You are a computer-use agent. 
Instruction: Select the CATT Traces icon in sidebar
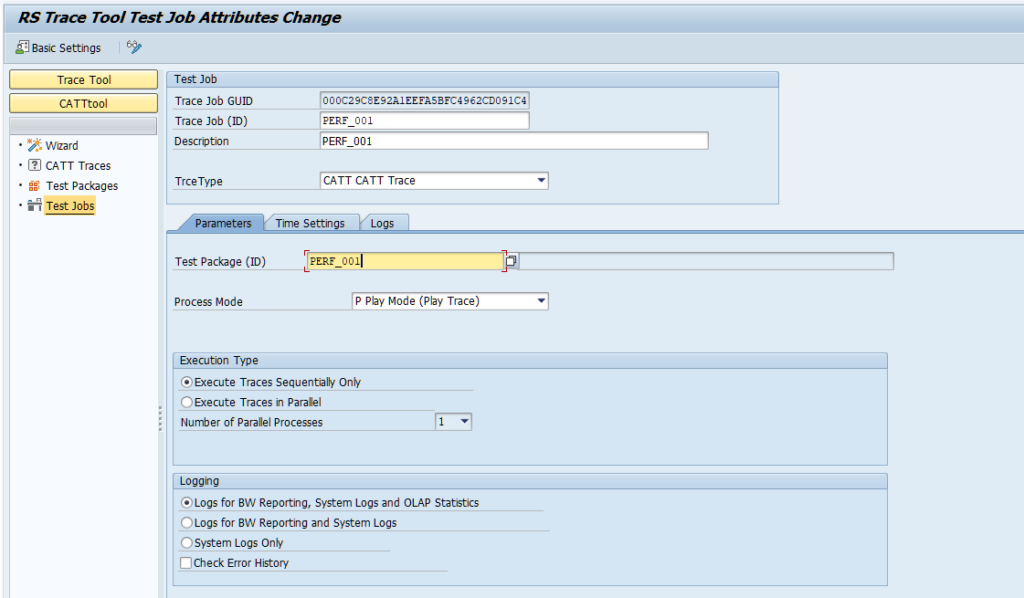pos(35,166)
